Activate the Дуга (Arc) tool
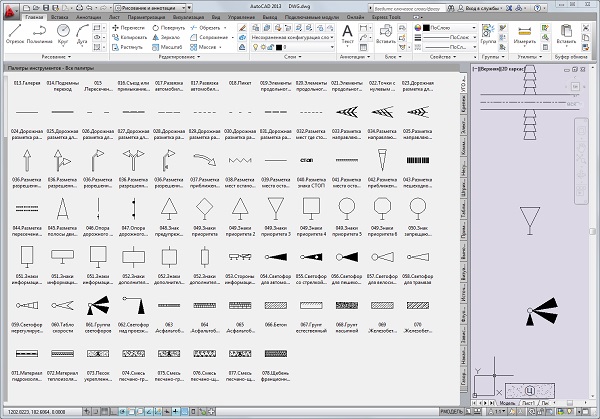Viewport: 600px width, 419px height. [84, 34]
